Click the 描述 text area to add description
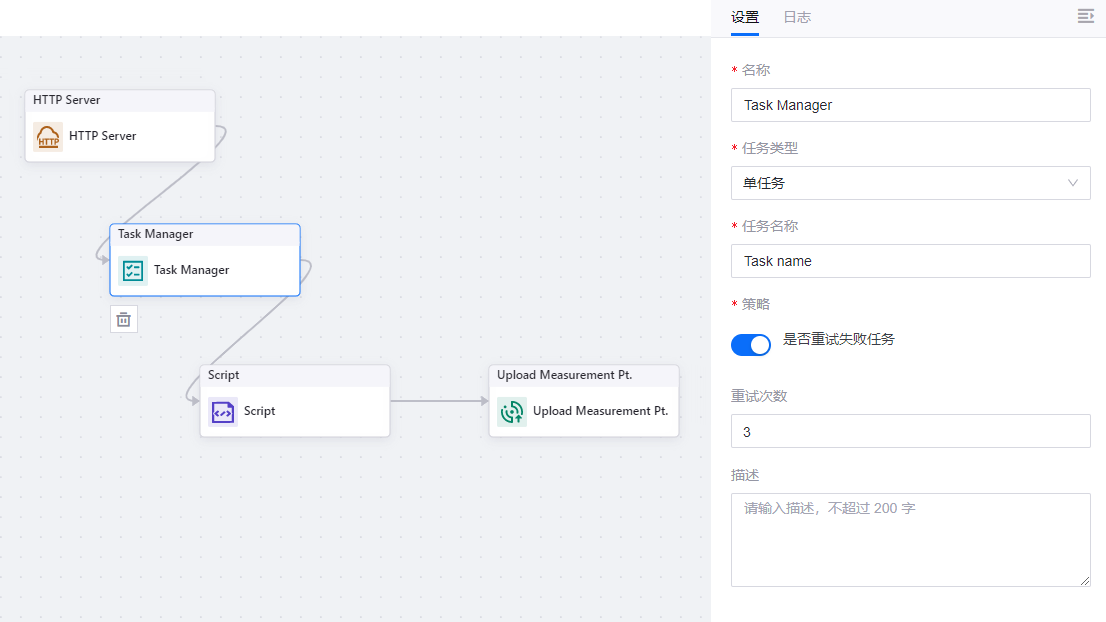The height and width of the screenshot is (622, 1106). [910, 540]
